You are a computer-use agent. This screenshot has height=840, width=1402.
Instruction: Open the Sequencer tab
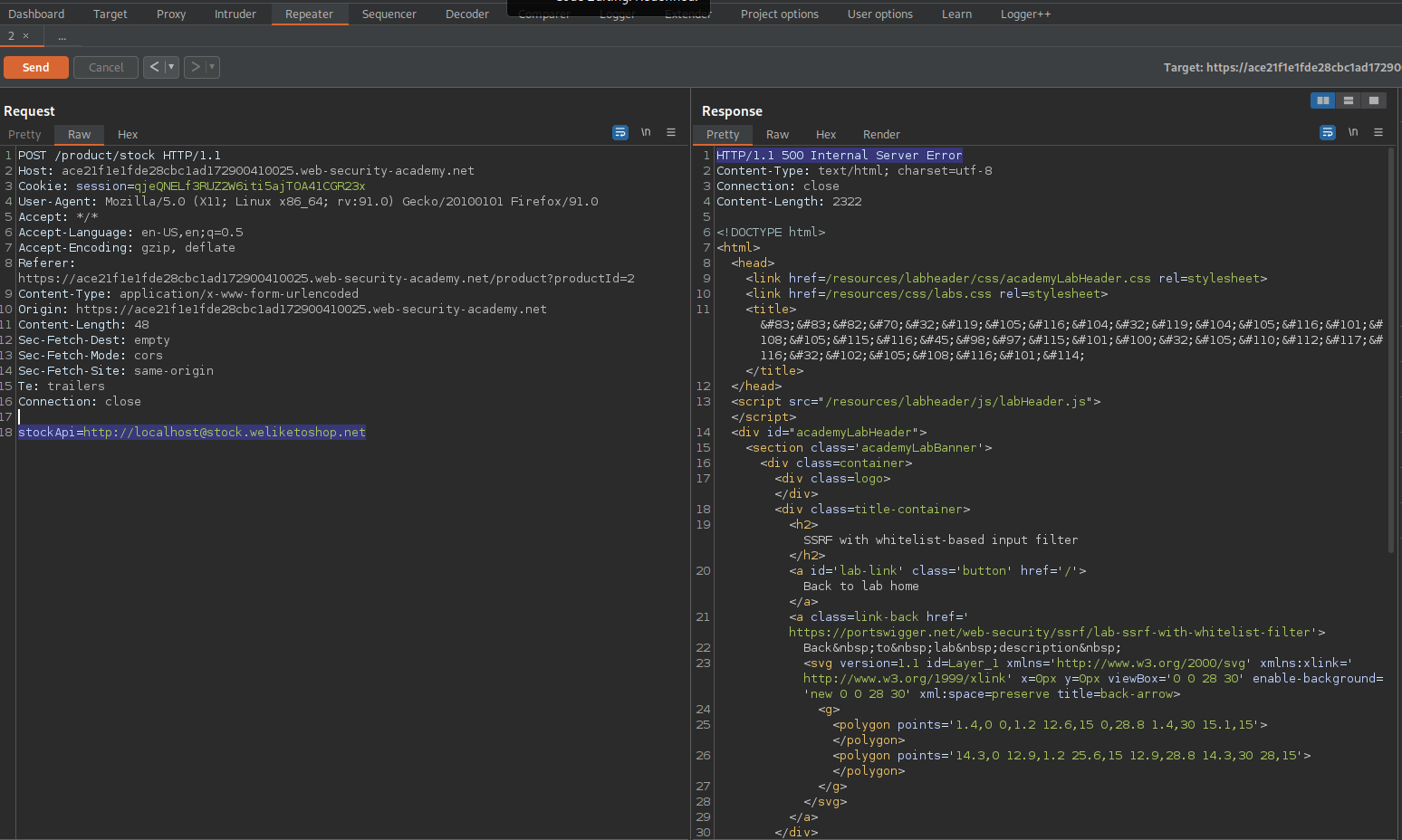pyautogui.click(x=389, y=14)
